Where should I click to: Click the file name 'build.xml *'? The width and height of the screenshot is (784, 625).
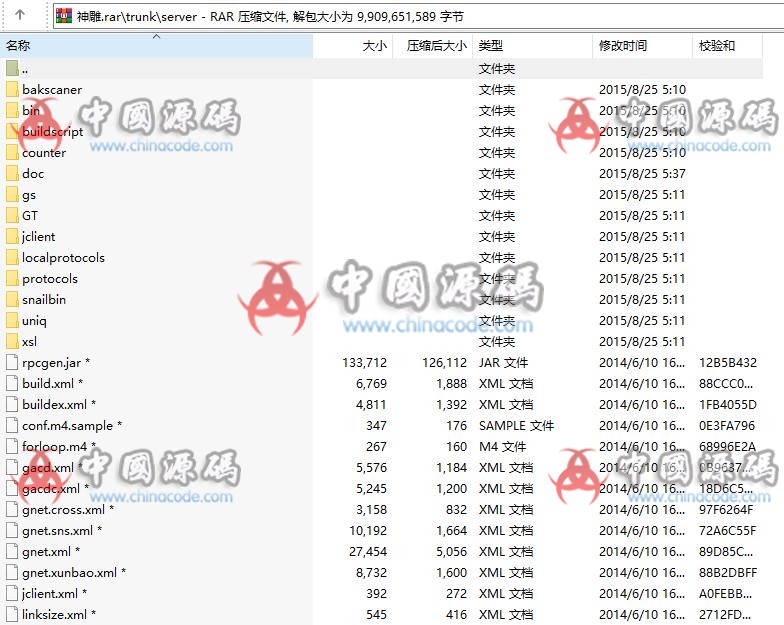coord(52,384)
